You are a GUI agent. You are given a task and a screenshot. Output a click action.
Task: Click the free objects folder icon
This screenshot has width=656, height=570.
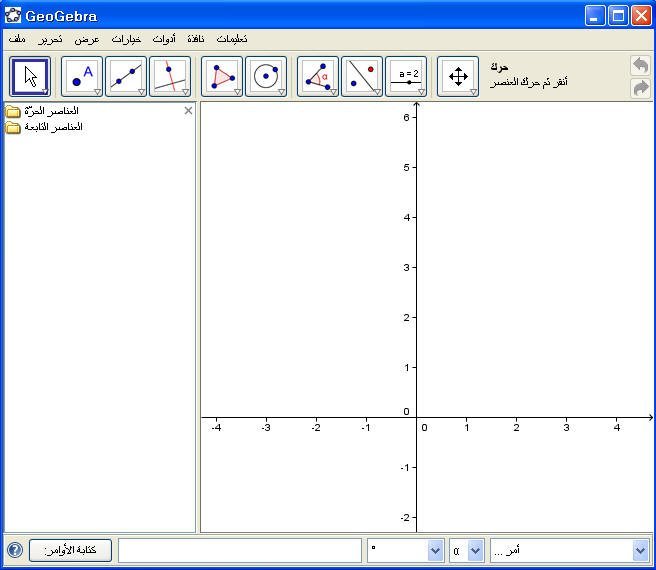pyautogui.click(x=13, y=111)
